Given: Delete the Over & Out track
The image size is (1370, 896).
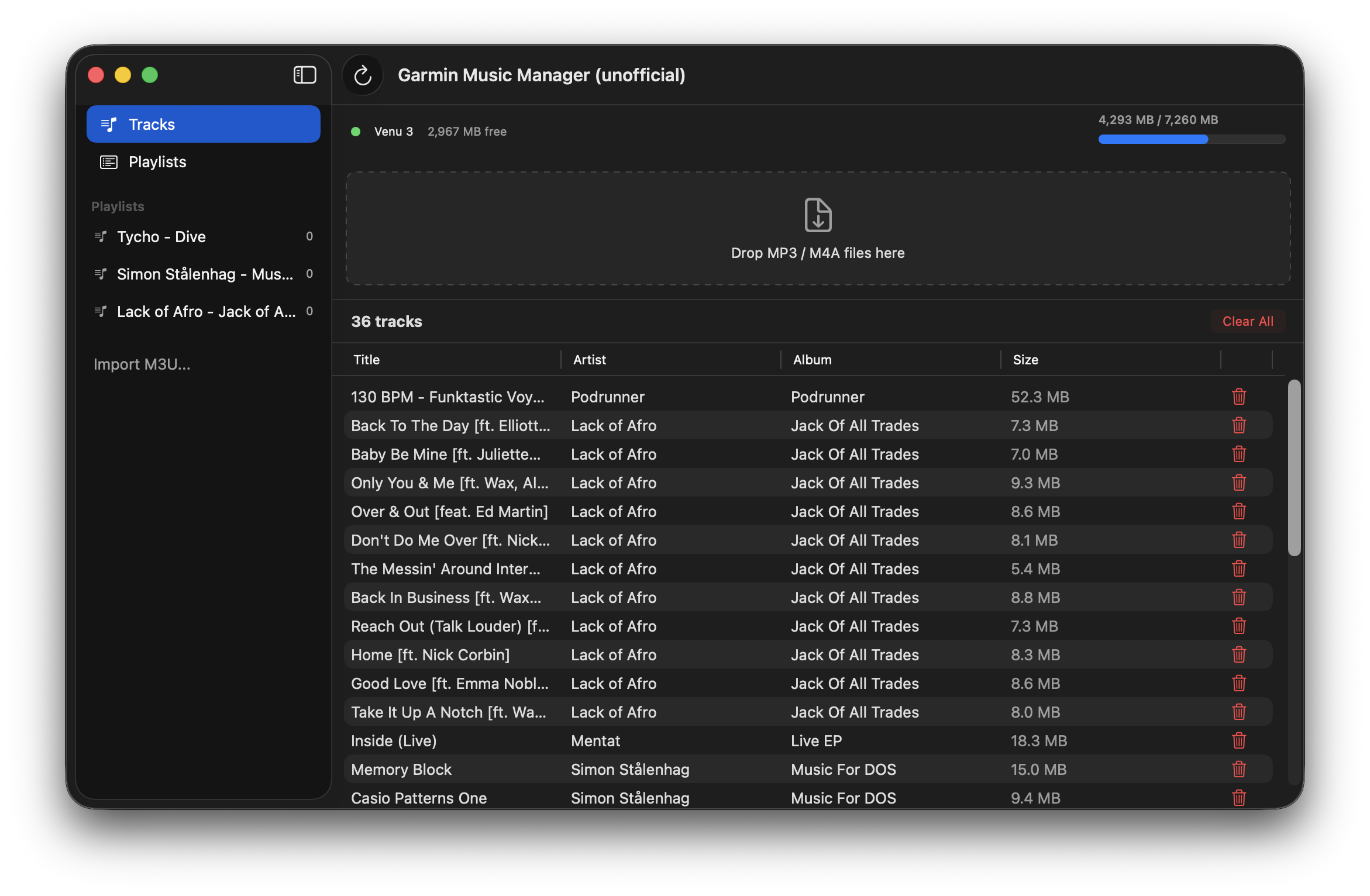Looking at the screenshot, I should pos(1238,511).
